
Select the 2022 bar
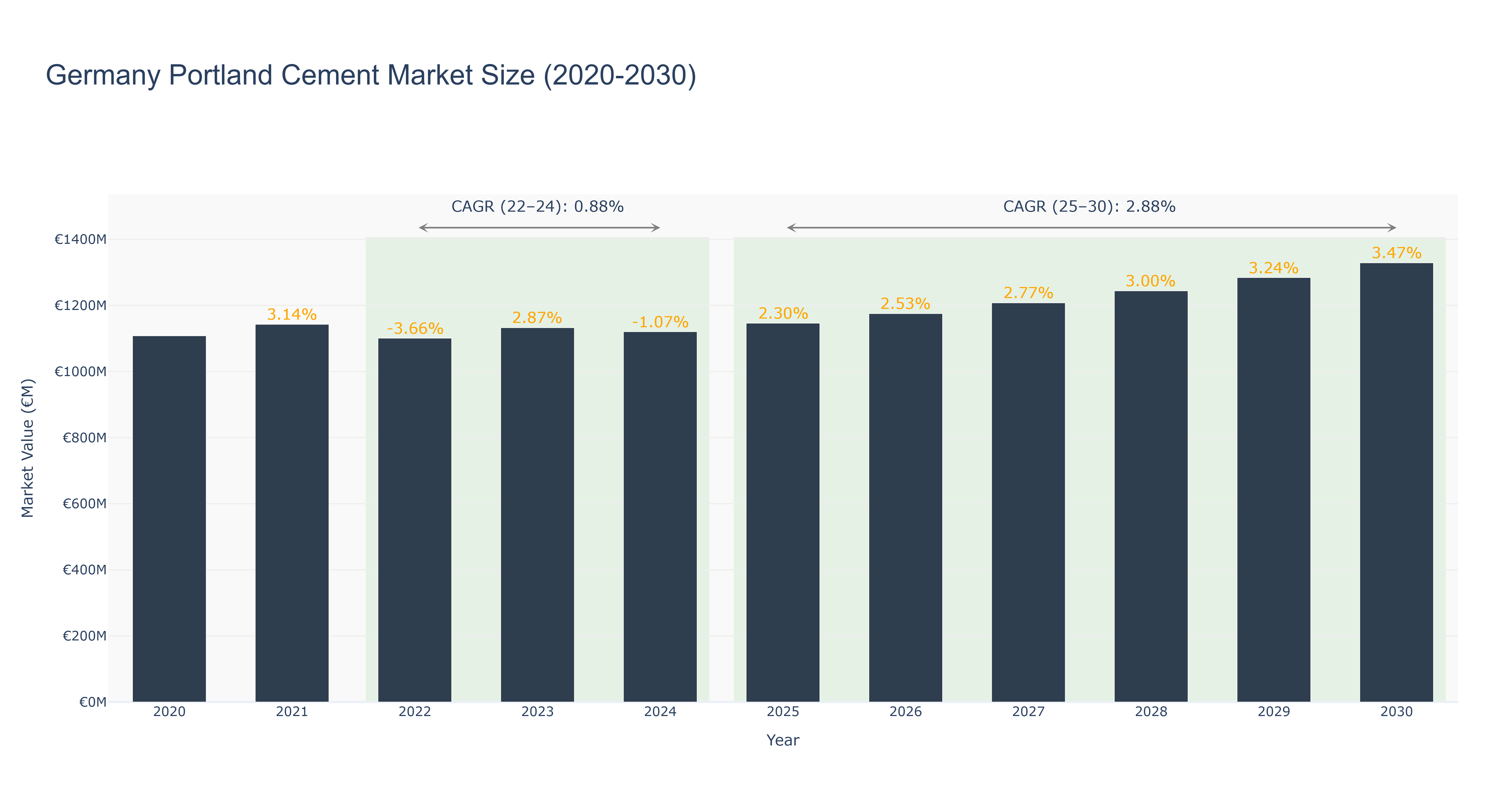coord(414,520)
